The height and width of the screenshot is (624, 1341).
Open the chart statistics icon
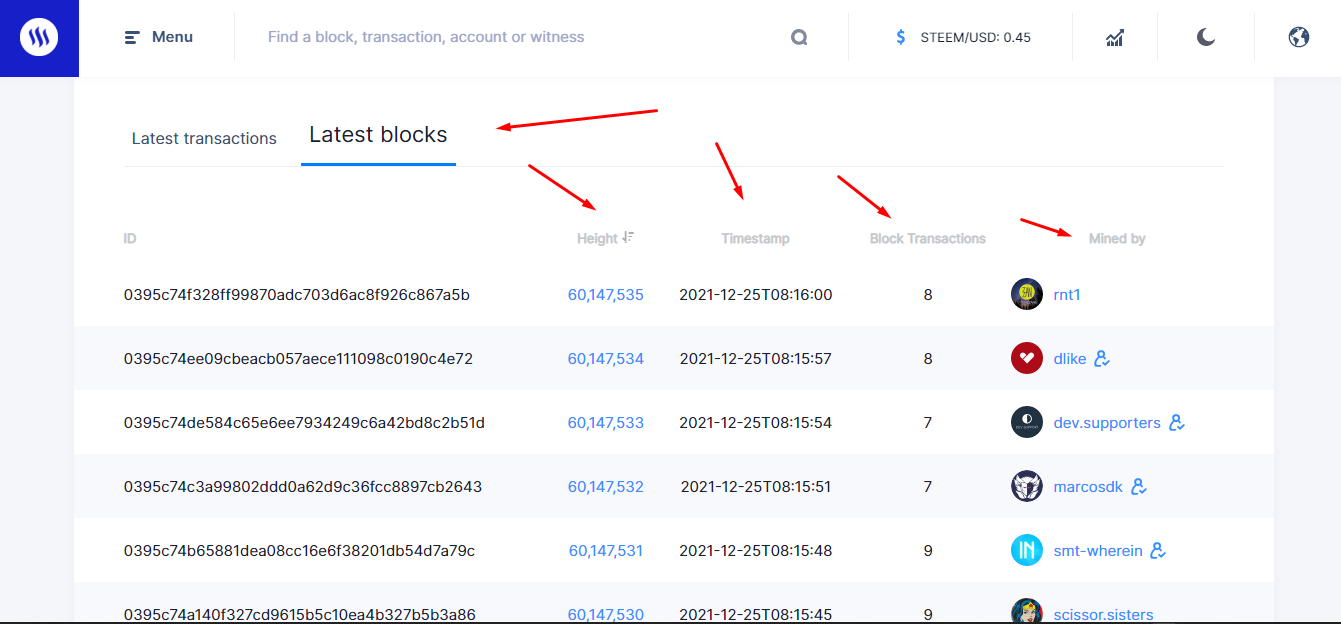pos(1115,37)
